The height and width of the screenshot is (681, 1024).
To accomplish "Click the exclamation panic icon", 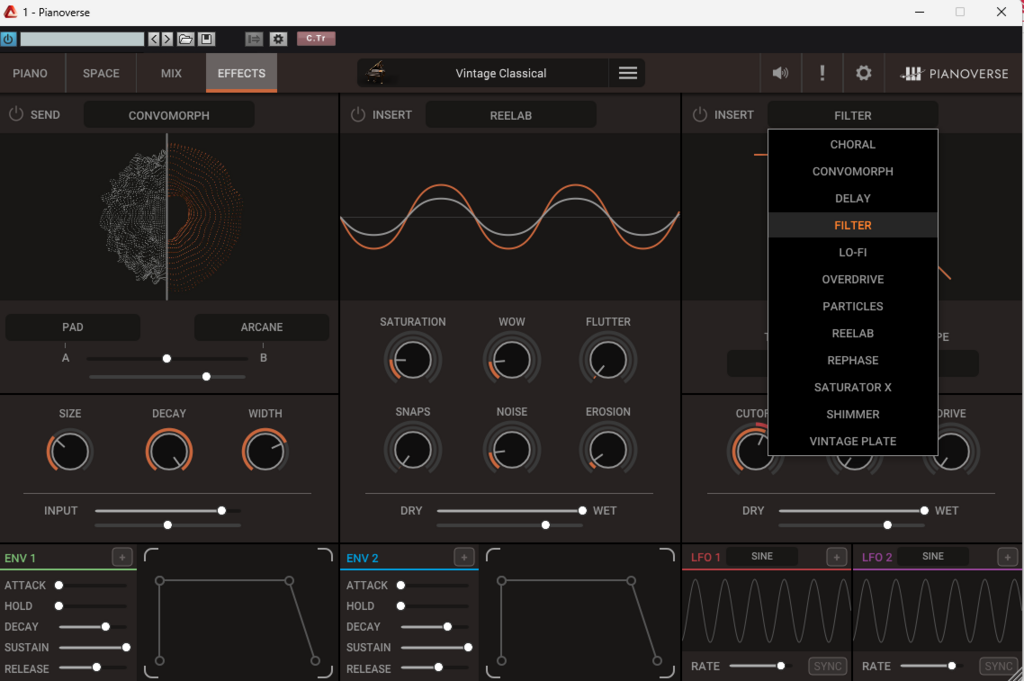I will [x=822, y=73].
